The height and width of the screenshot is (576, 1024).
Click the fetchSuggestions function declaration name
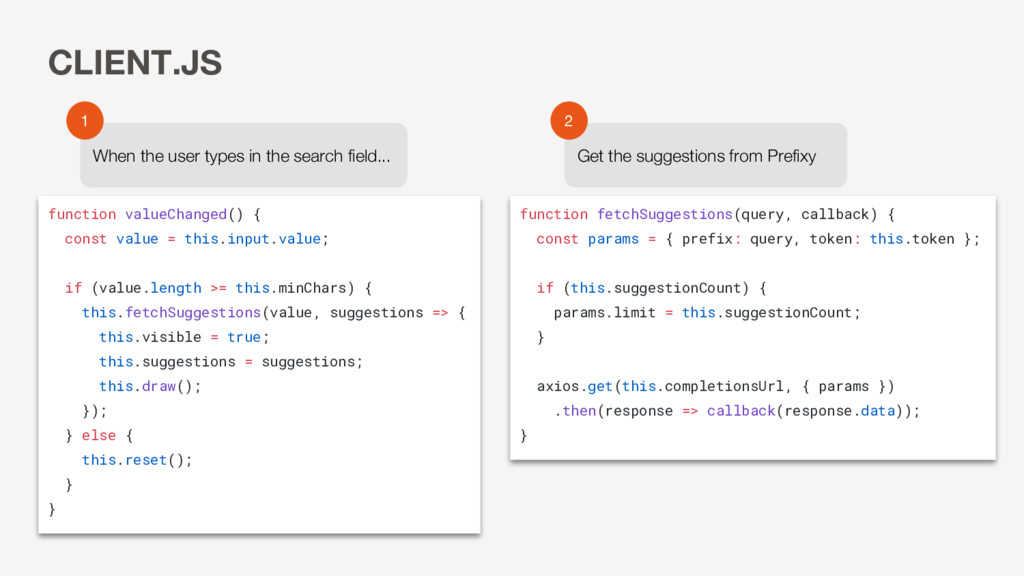pos(665,214)
